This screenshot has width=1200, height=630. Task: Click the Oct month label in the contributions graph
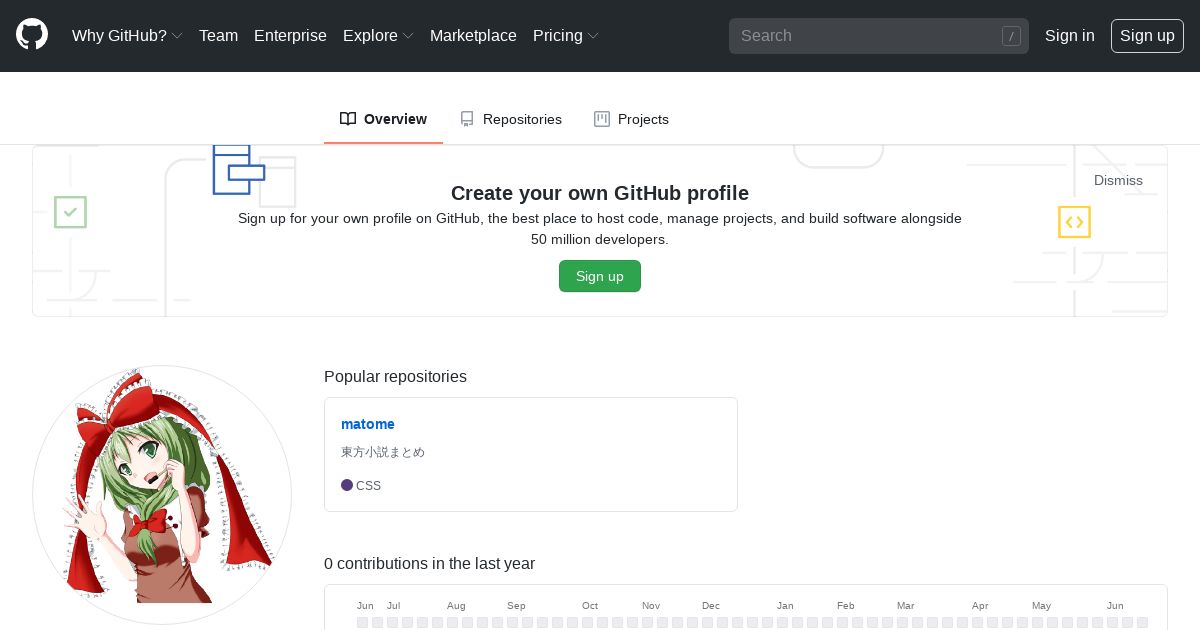590,606
